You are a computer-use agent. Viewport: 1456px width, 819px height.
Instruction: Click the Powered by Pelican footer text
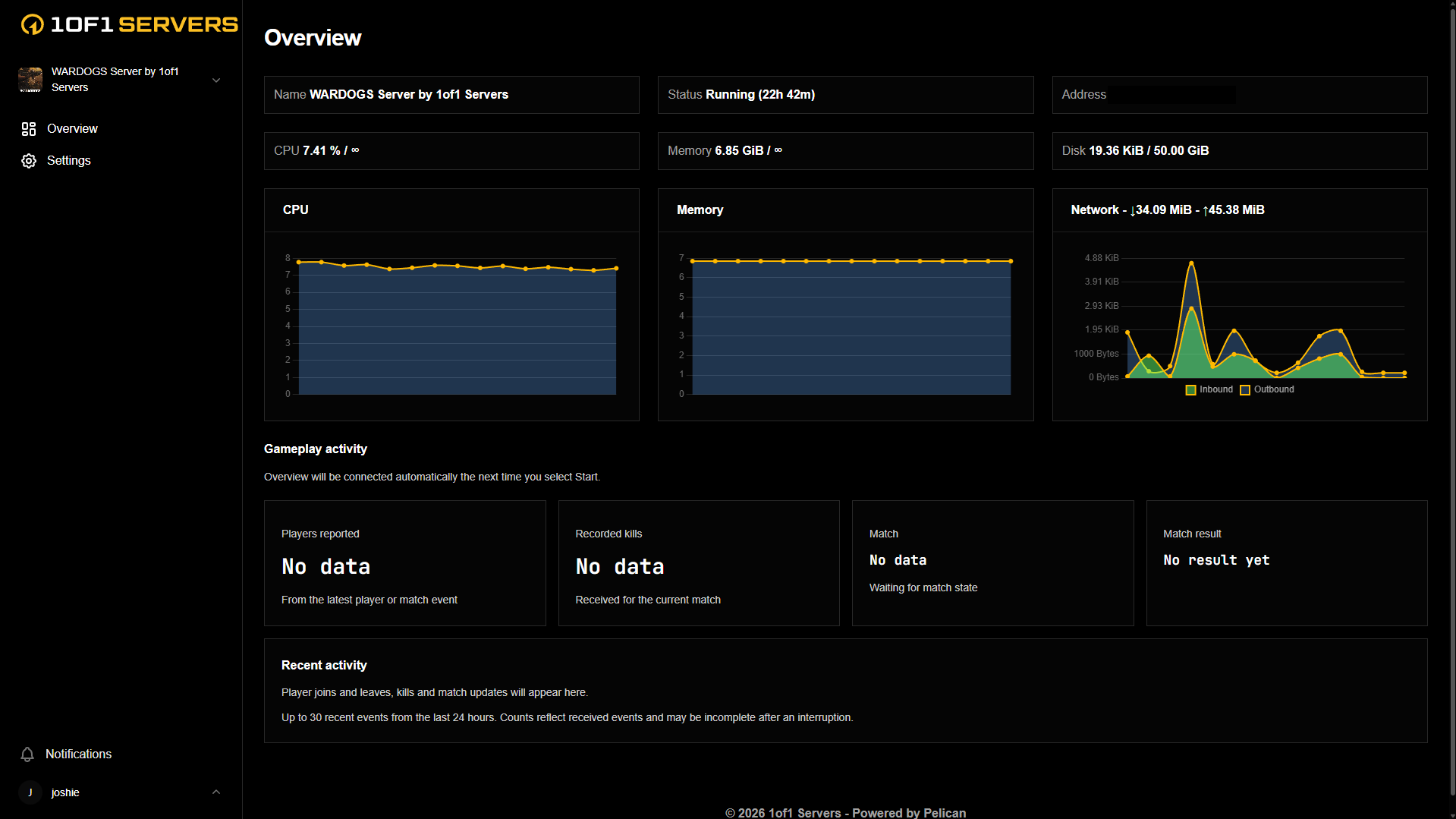point(909,813)
